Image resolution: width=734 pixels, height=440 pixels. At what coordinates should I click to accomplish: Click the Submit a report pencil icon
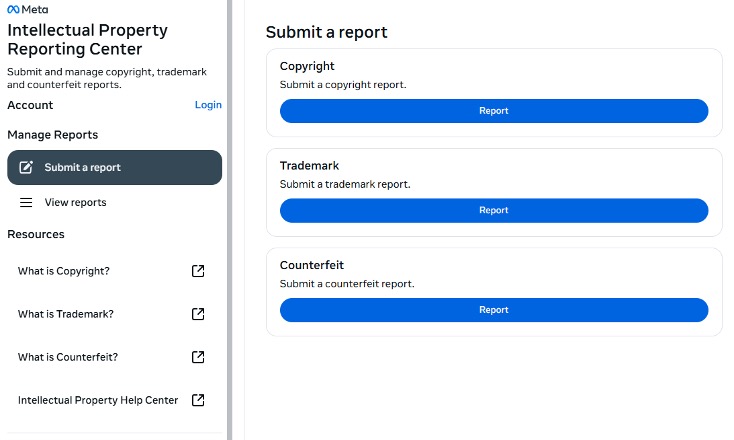point(27,168)
